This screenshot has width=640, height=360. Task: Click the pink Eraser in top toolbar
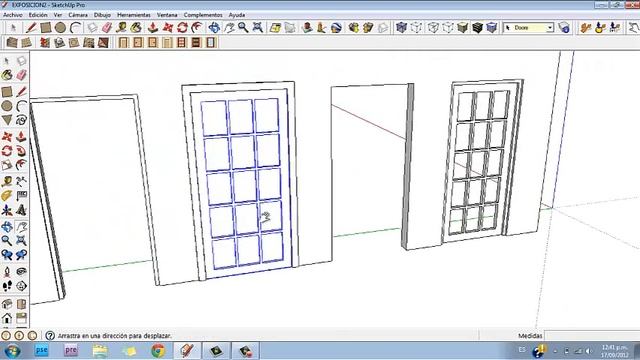(x=107, y=28)
